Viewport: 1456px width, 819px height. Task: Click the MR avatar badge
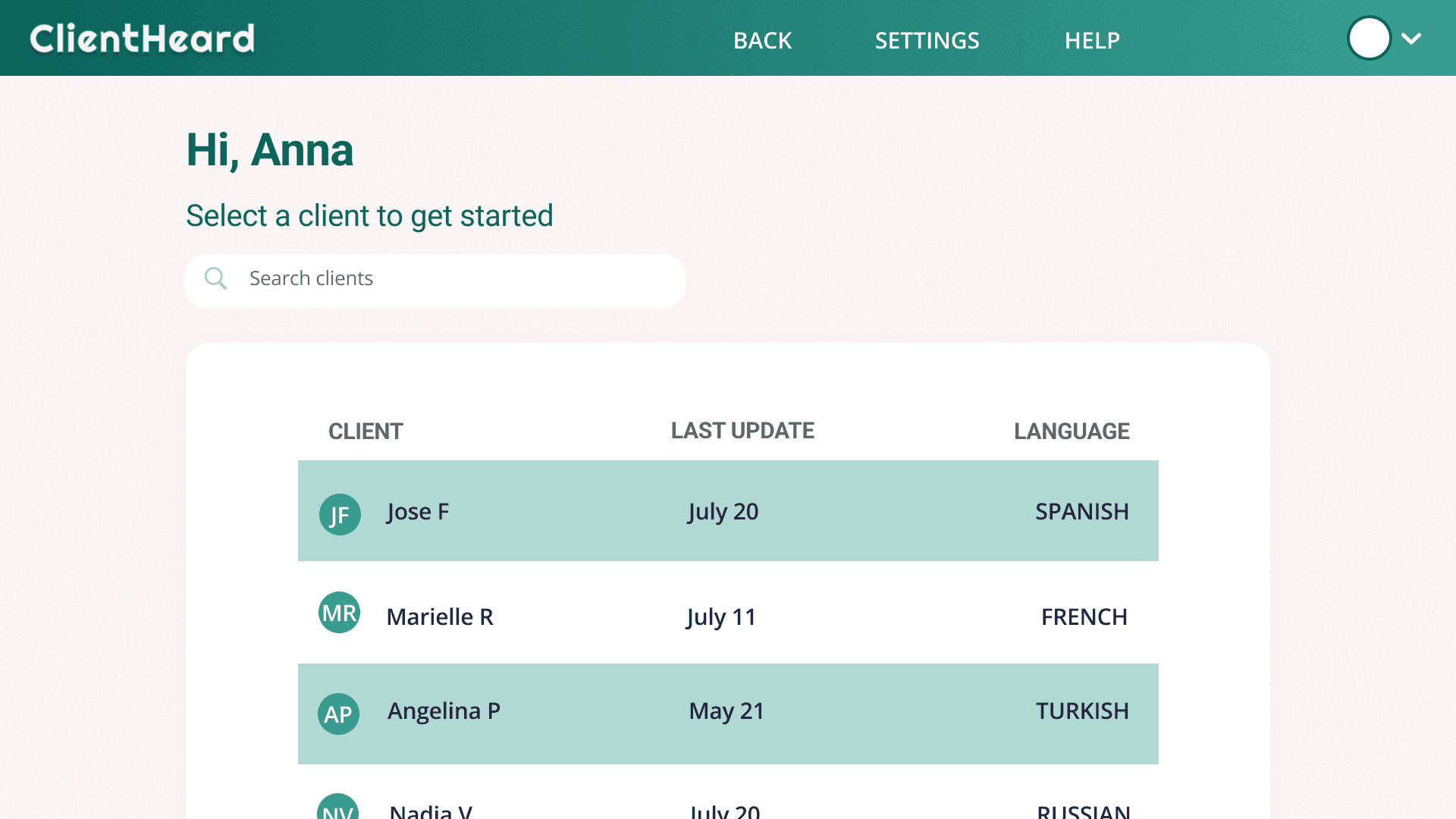click(339, 613)
